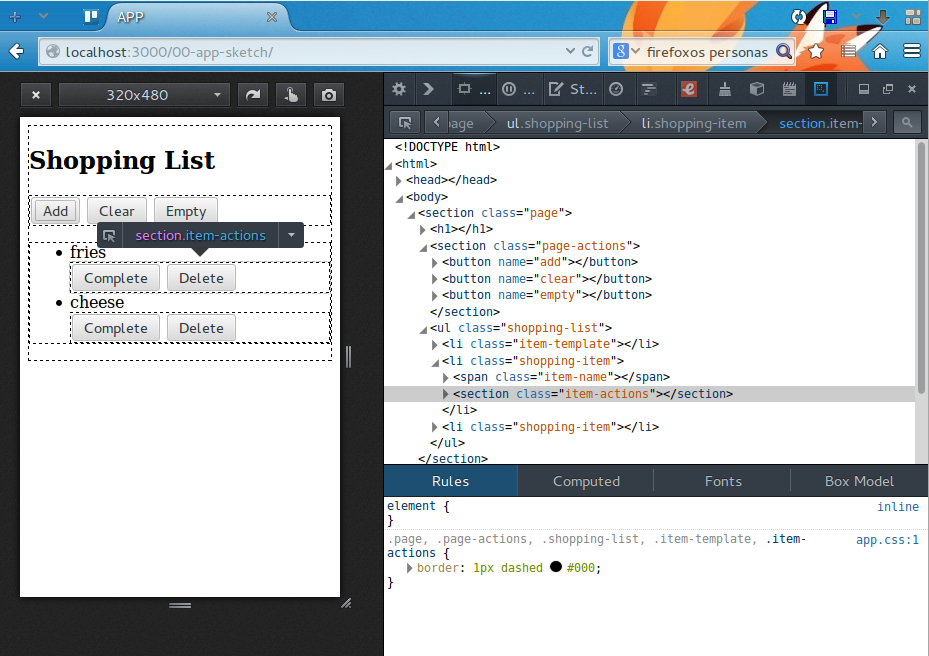Open developer tools in separate window
The image size is (929, 656).
pos(888,89)
